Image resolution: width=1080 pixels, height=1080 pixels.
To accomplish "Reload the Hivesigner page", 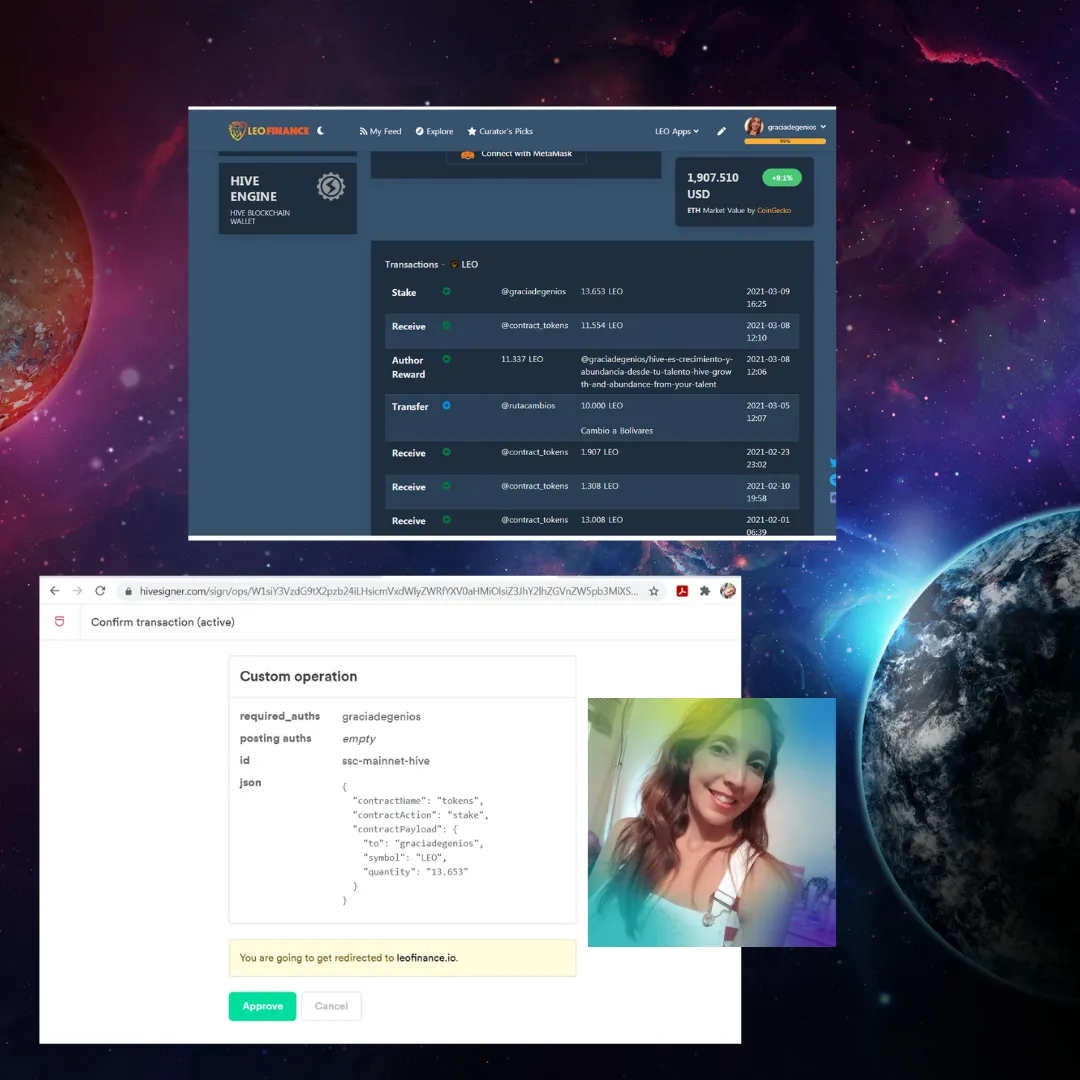I will [100, 591].
